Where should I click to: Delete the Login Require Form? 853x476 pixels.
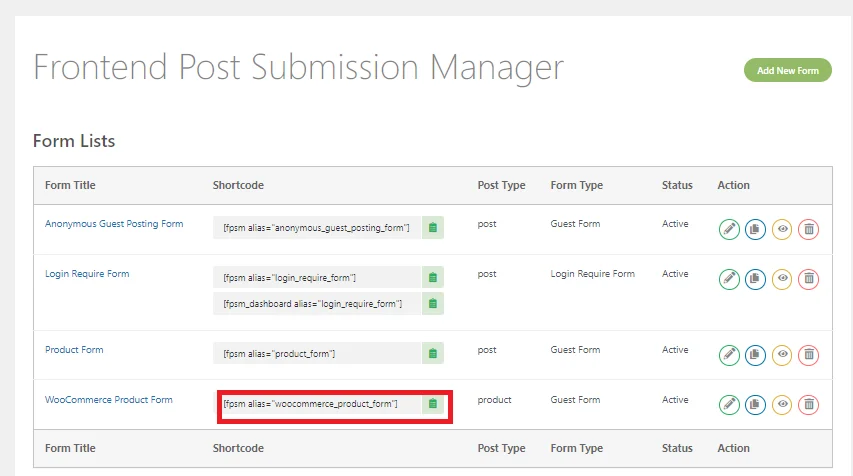(x=809, y=279)
